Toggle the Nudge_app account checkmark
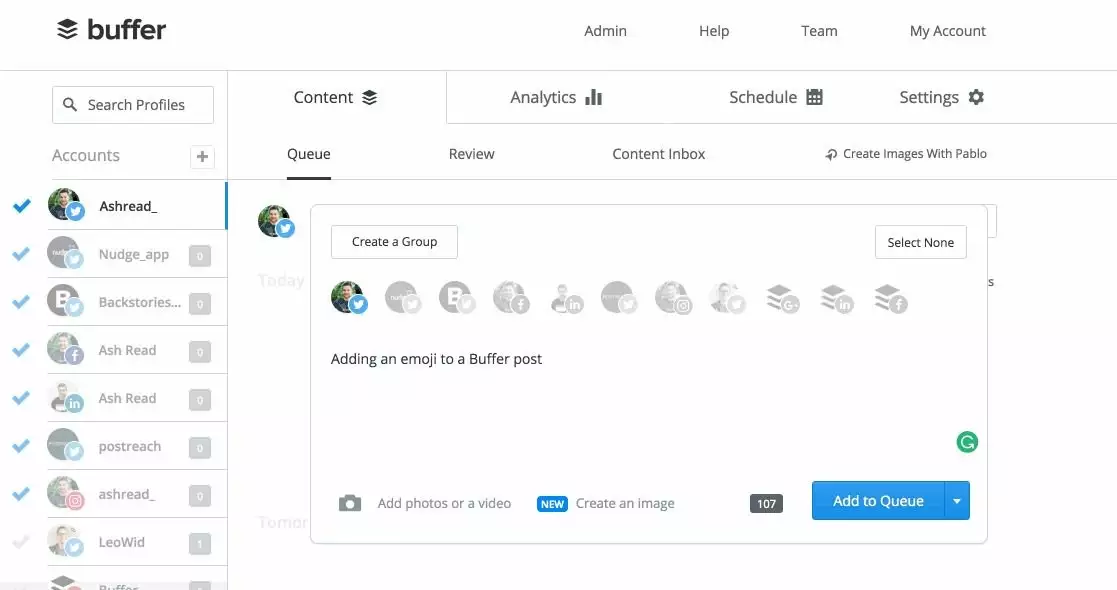Viewport: 1117px width, 590px height. (x=21, y=254)
